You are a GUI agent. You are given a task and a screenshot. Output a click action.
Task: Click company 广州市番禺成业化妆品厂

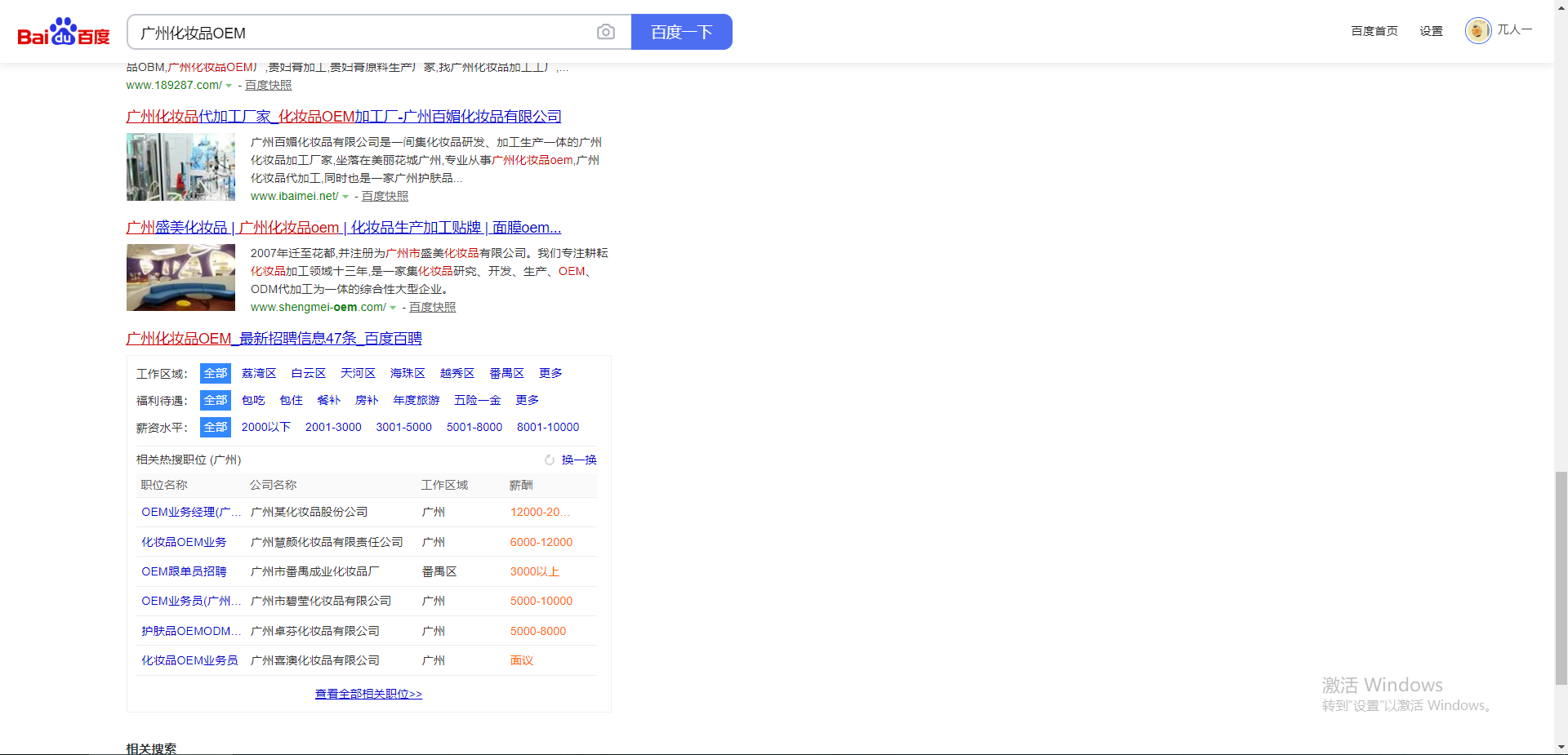click(315, 571)
